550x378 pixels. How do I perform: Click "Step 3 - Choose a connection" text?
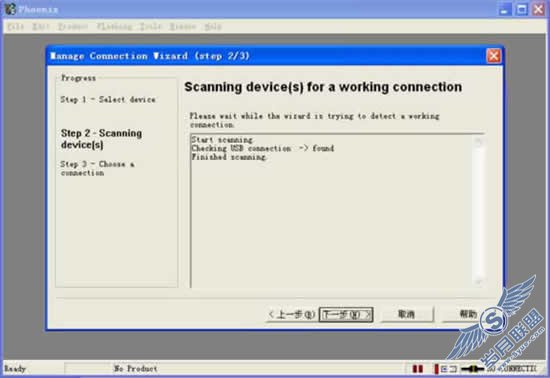(x=97, y=168)
